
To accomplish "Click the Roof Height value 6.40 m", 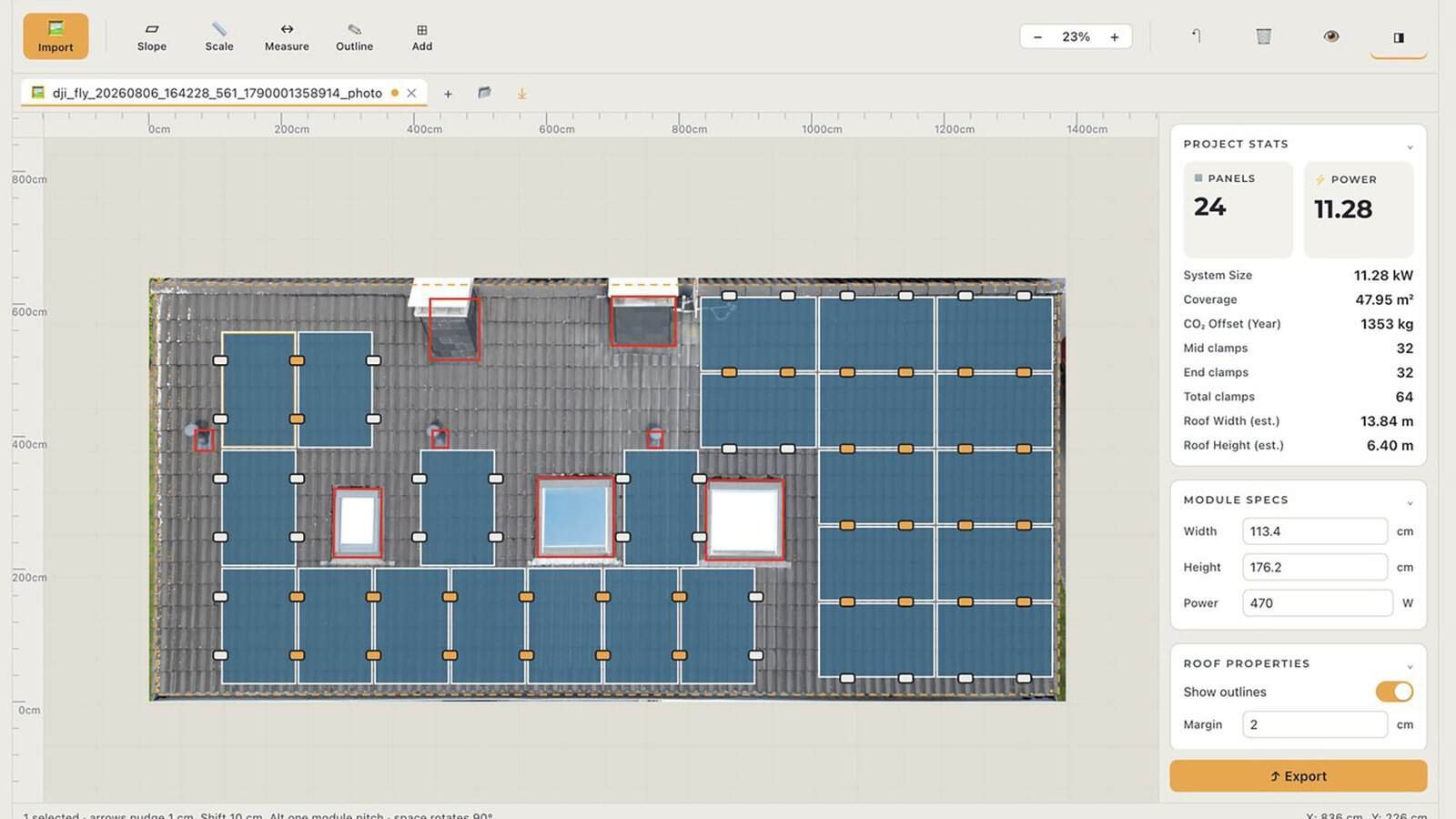I will (x=1390, y=445).
